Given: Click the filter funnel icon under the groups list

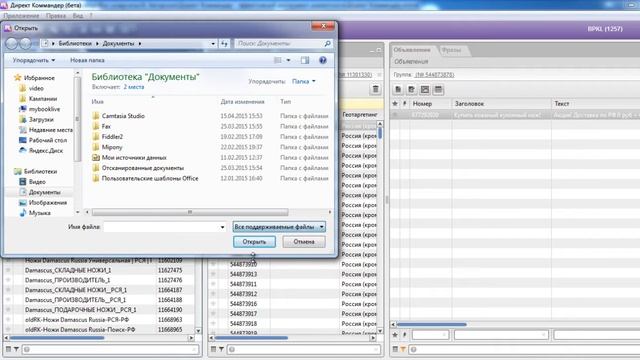Looking at the screenshot, I should [221, 349].
